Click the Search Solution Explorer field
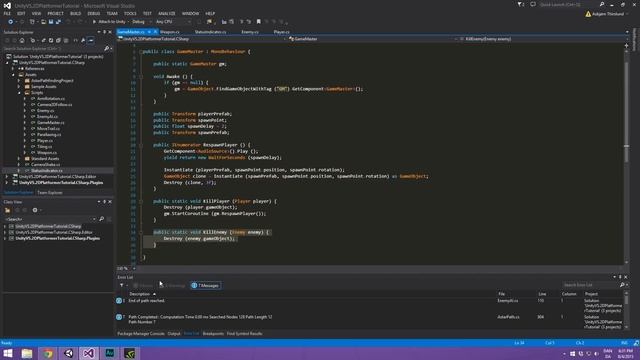640x360 pixels. (x=52, y=49)
